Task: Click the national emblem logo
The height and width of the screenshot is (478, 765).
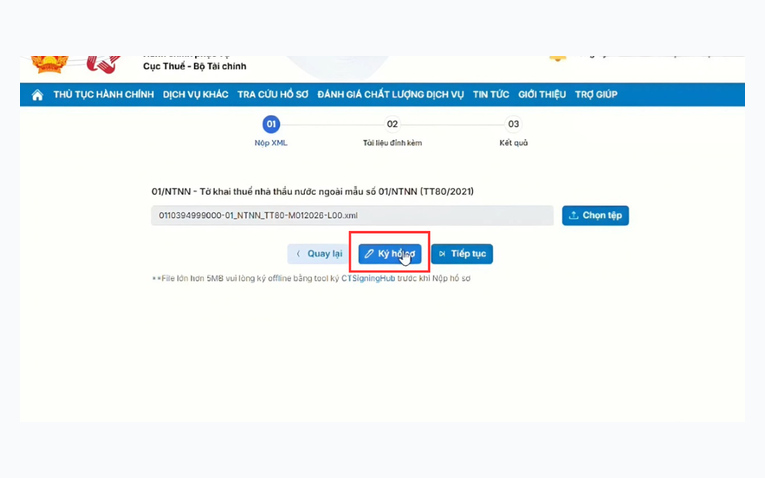Action: click(49, 64)
